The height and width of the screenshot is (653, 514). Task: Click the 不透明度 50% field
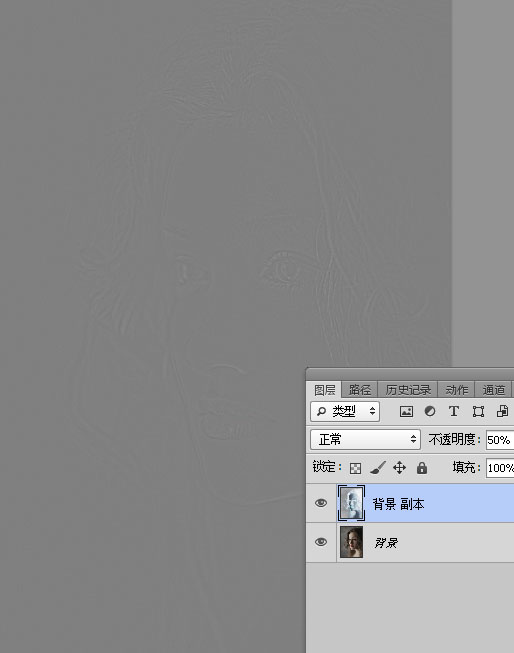(500, 440)
